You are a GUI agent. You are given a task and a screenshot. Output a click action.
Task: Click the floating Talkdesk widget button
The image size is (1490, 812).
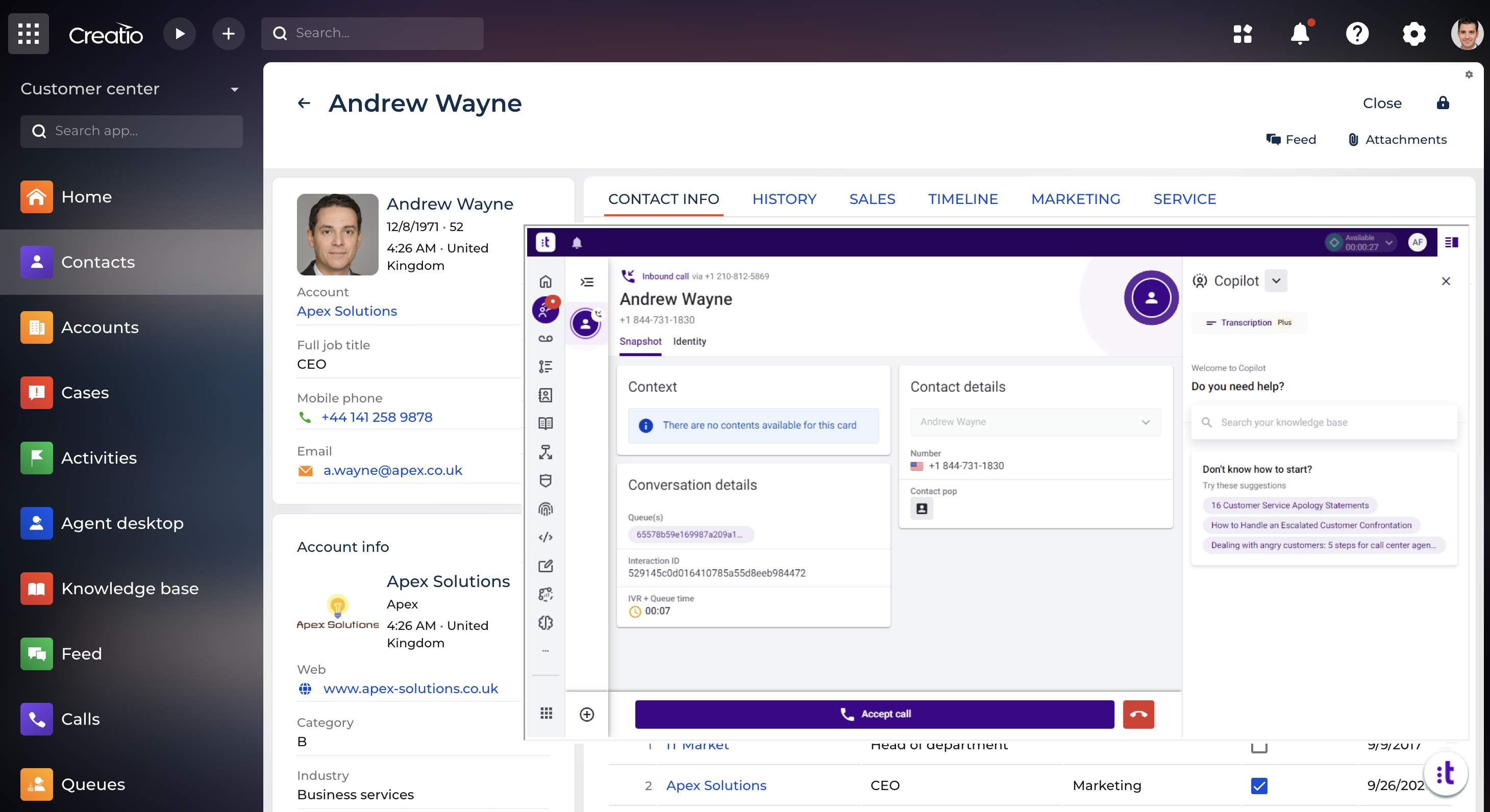tap(1446, 773)
